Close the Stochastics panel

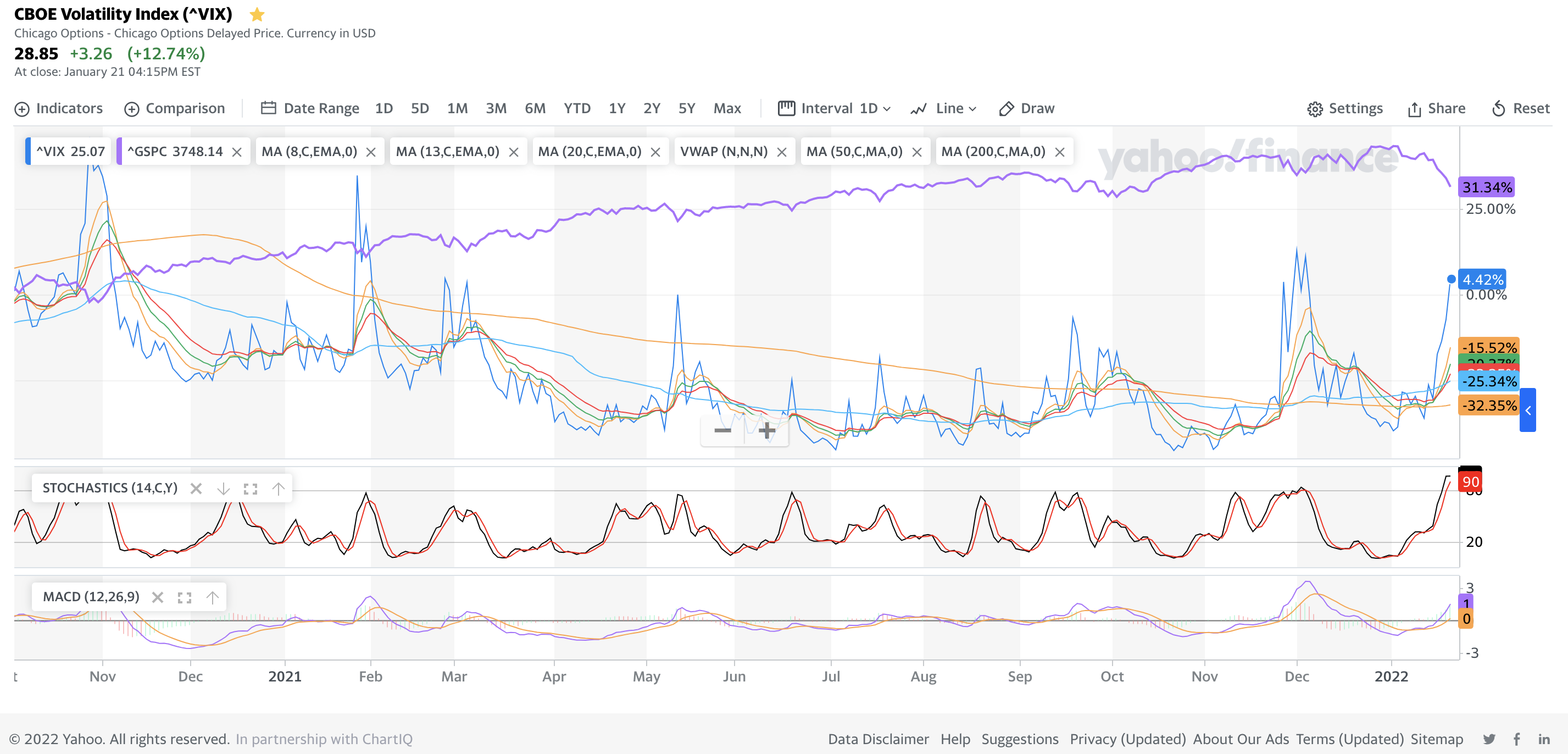pos(196,489)
